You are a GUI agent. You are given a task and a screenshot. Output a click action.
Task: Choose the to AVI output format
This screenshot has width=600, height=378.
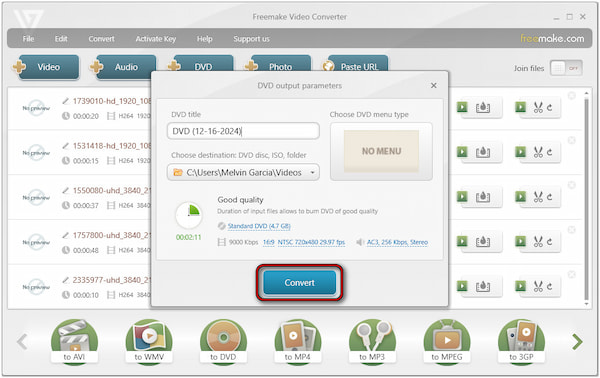[74, 341]
